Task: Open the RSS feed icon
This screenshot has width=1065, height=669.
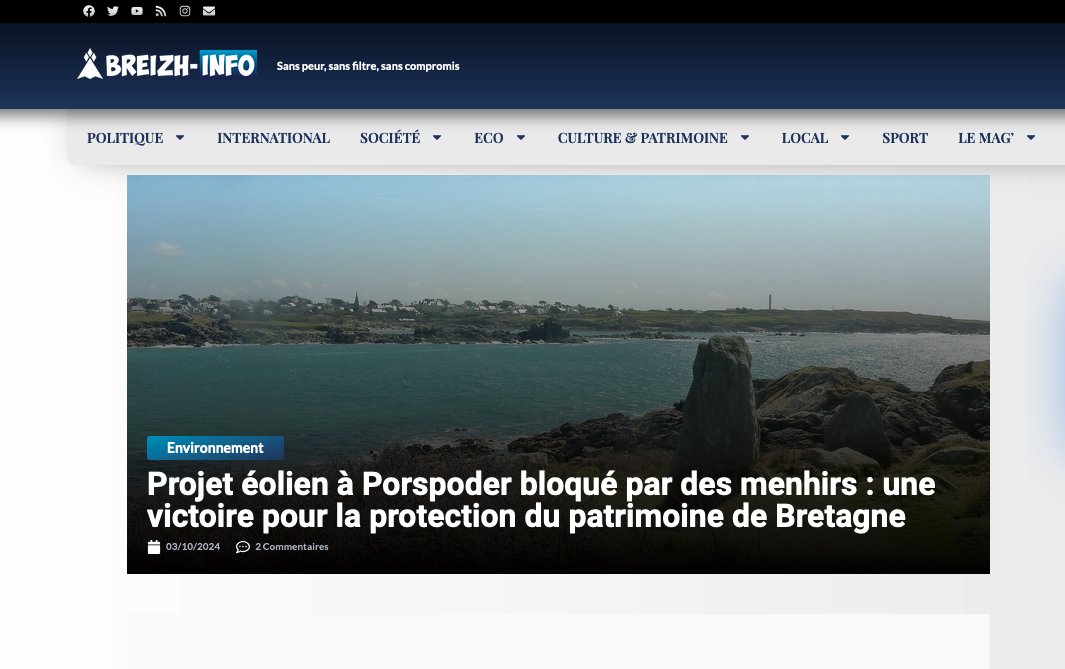Action: (x=161, y=11)
